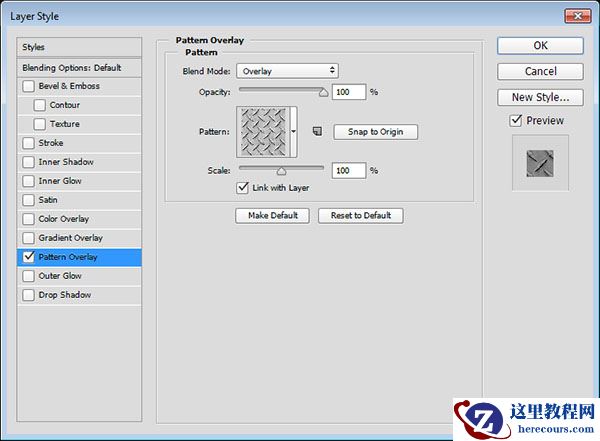600x441 pixels.
Task: Check the Gradient Overlay box
Action: (x=28, y=238)
